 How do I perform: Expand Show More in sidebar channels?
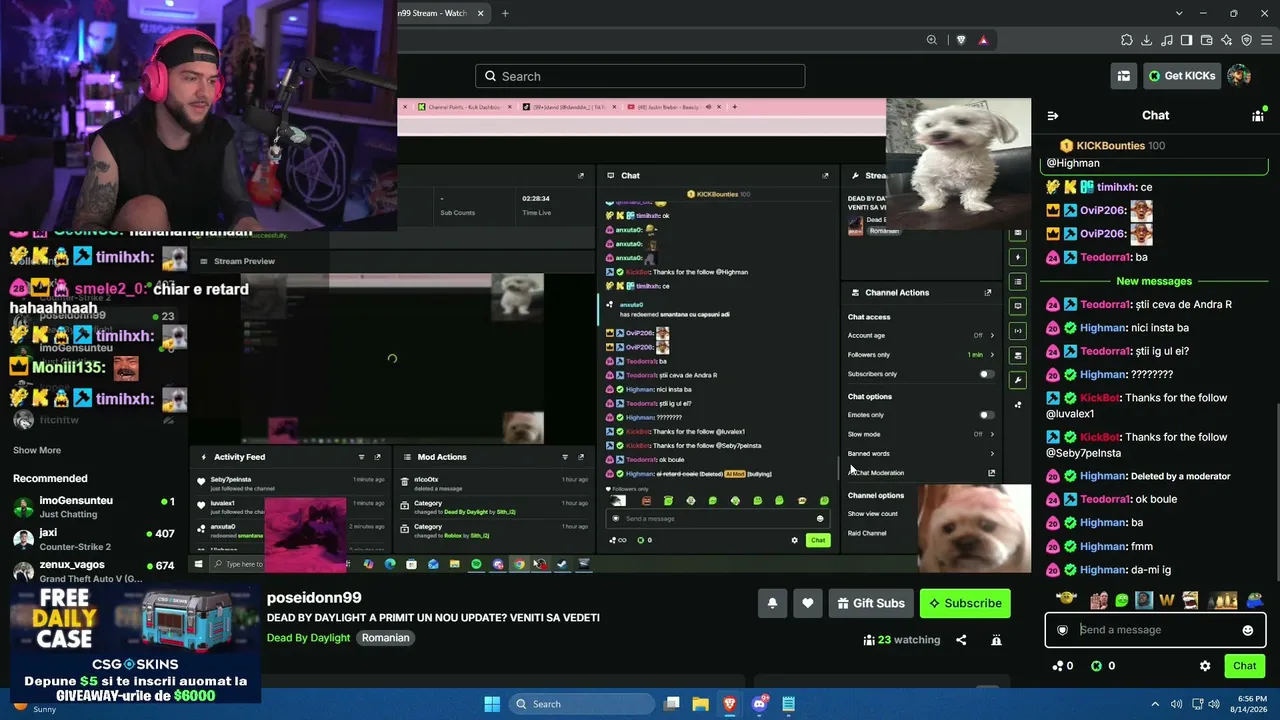click(x=37, y=451)
